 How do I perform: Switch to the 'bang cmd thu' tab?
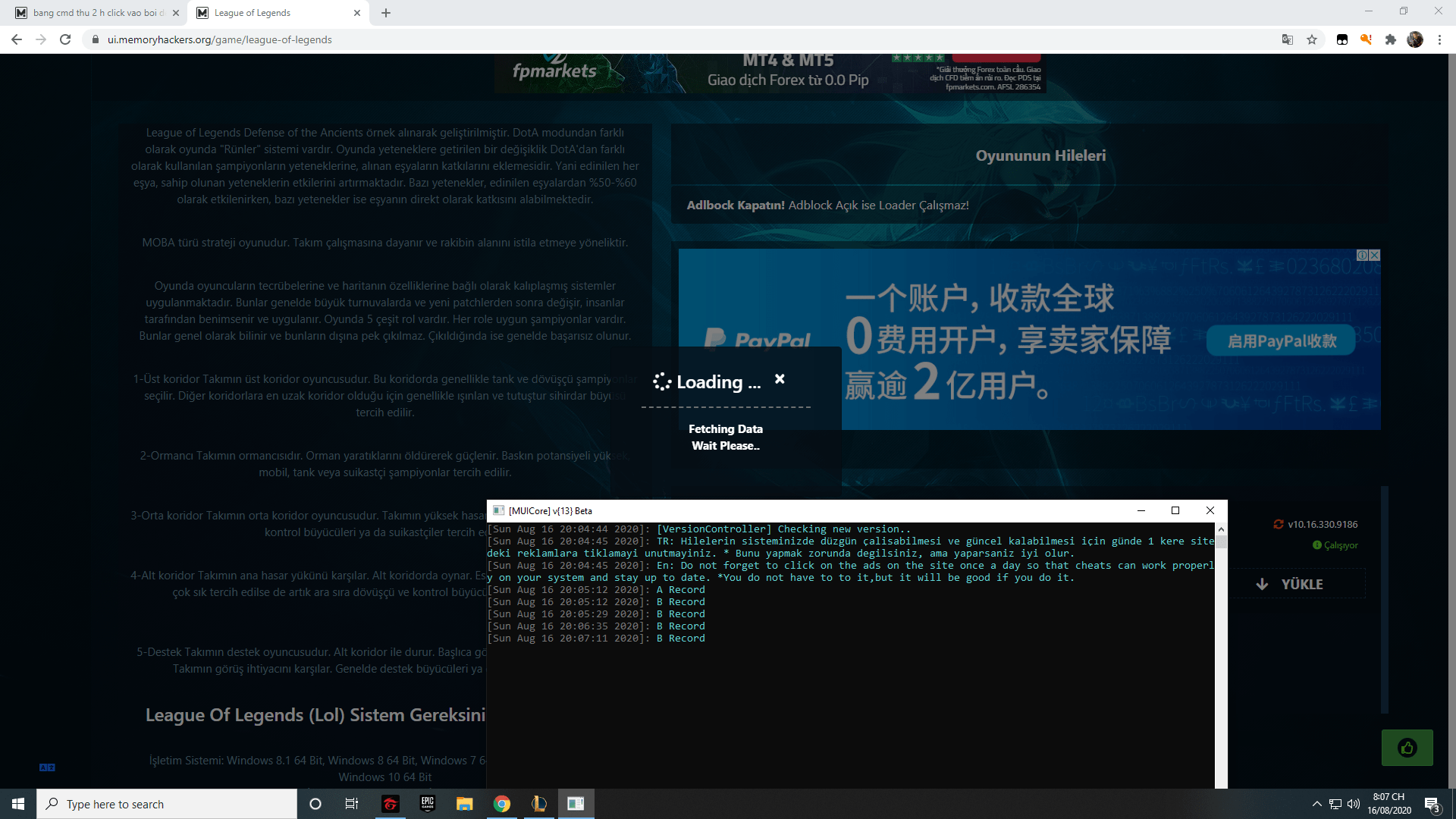[x=98, y=13]
